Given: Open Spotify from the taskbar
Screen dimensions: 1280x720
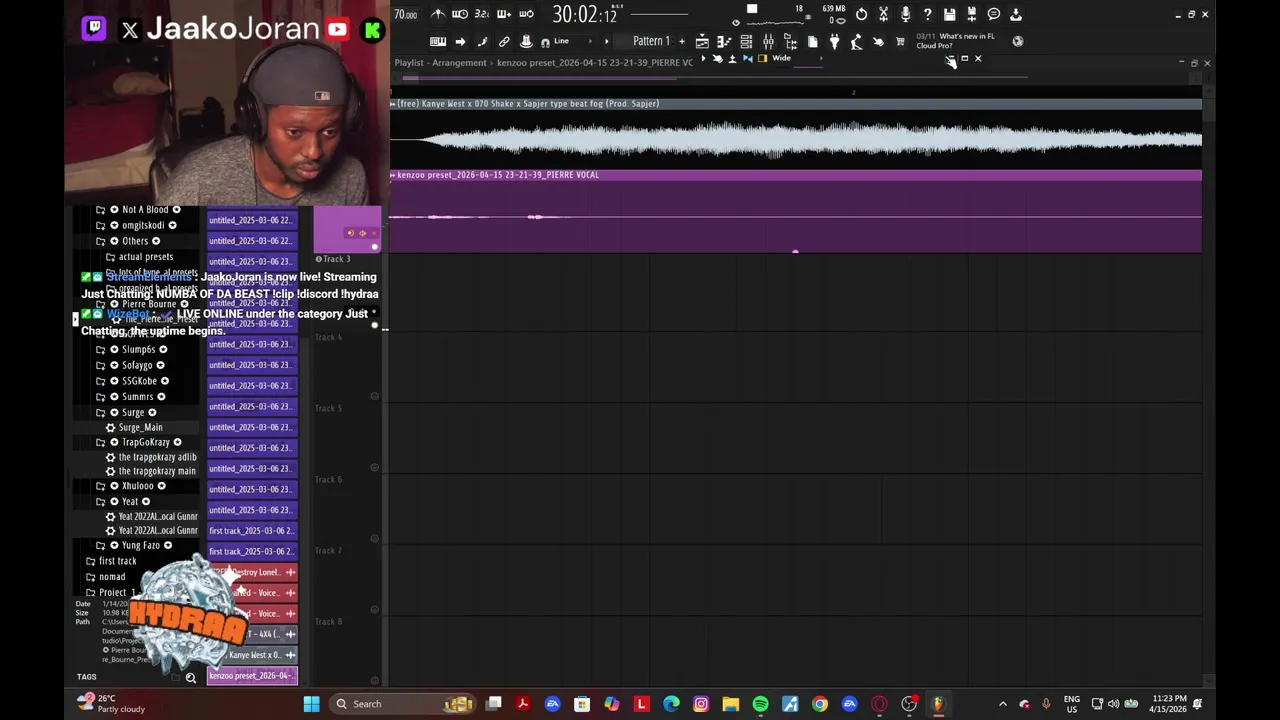Looking at the screenshot, I should click(760, 704).
